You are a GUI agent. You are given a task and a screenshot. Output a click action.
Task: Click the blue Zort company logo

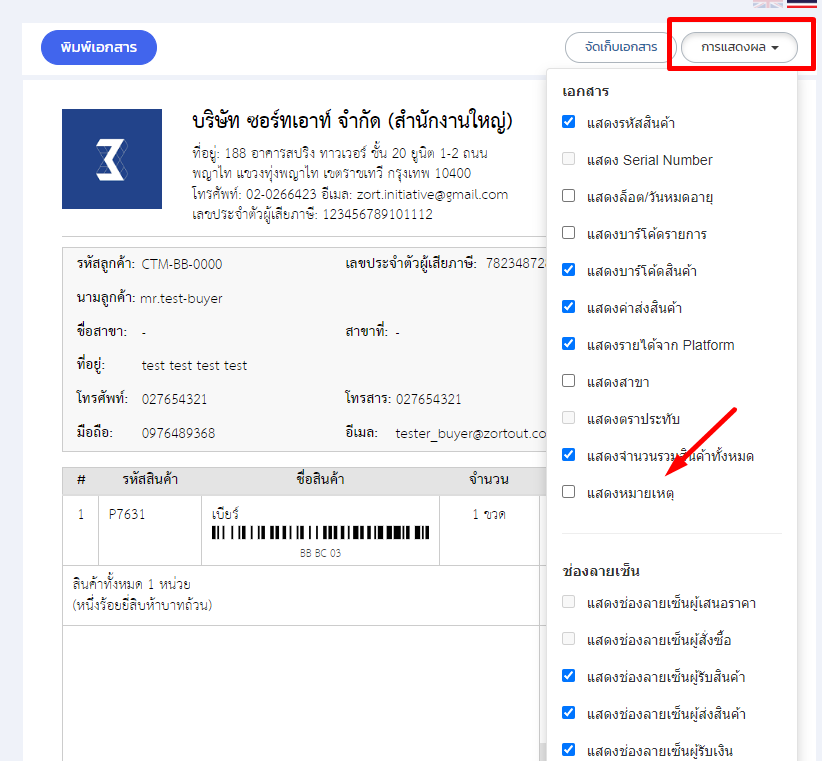tap(112, 158)
